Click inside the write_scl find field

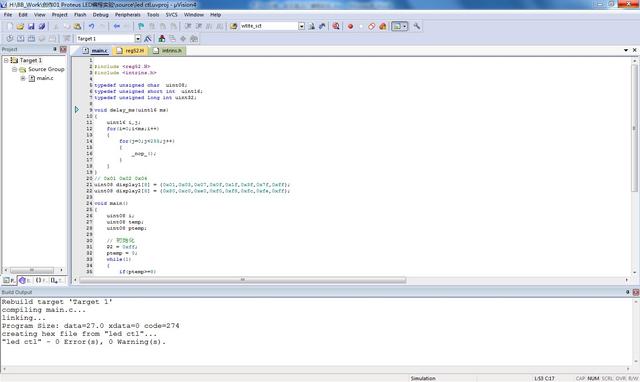pyautogui.click(x=269, y=26)
